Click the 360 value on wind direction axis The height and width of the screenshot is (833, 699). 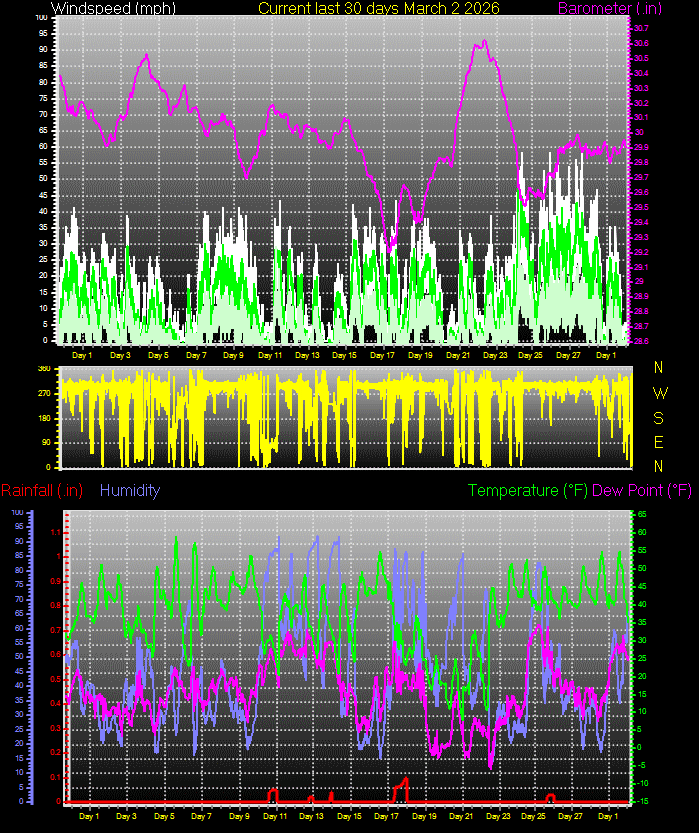click(44, 369)
